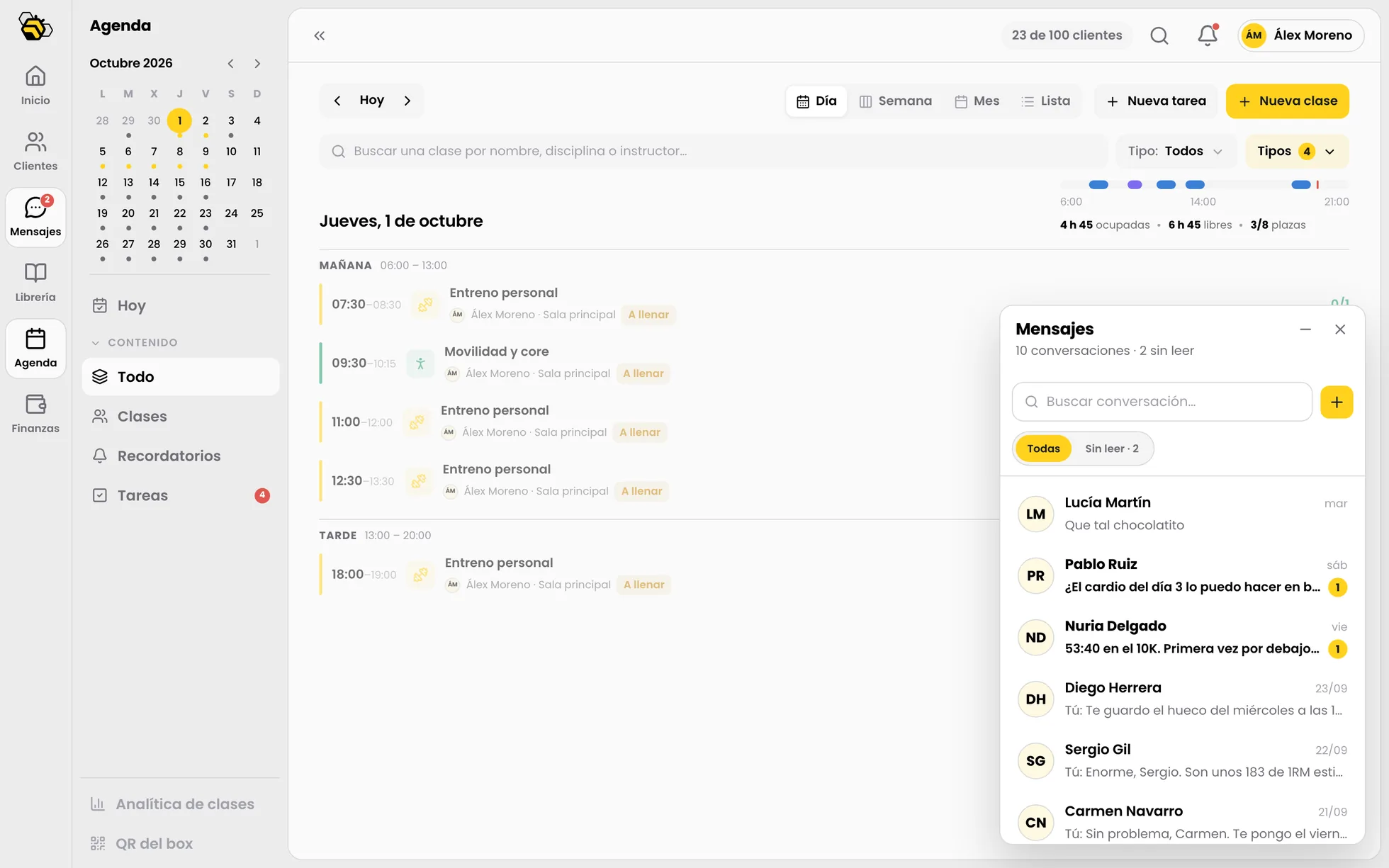Start new conversation with yellow plus button
The image size is (1389, 868).
click(1337, 402)
